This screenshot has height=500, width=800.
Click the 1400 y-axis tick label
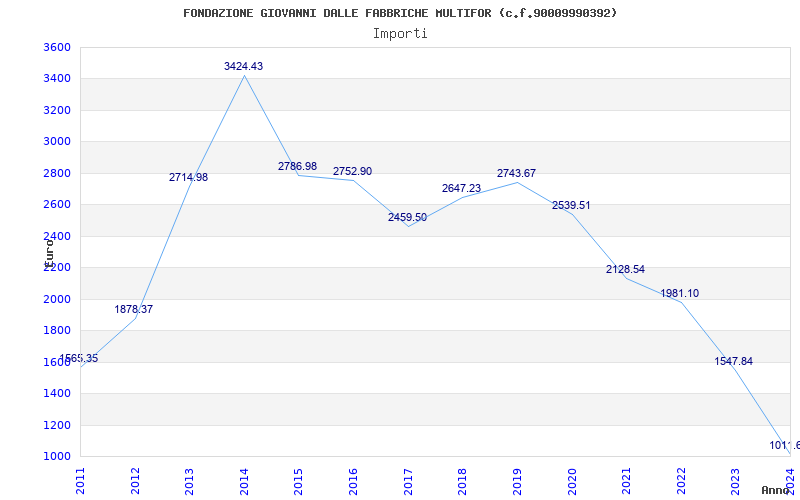click(57, 393)
